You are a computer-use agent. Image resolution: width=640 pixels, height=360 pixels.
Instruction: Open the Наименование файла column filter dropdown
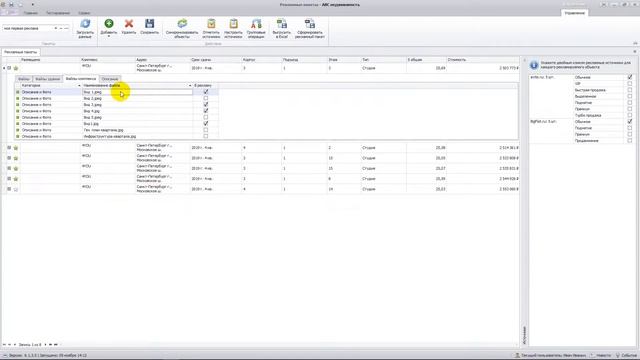[190, 85]
